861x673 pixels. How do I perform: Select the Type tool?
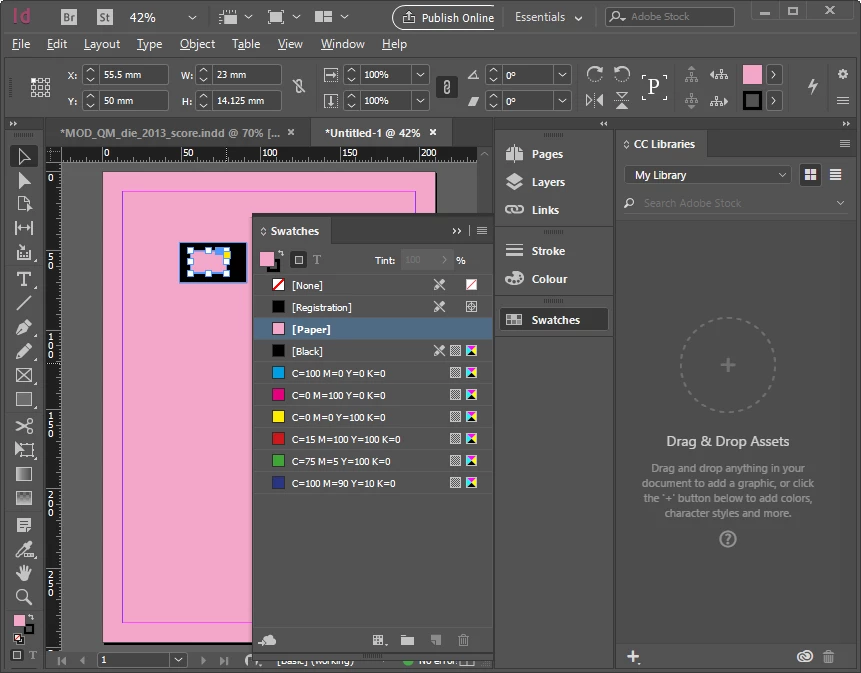pos(24,279)
